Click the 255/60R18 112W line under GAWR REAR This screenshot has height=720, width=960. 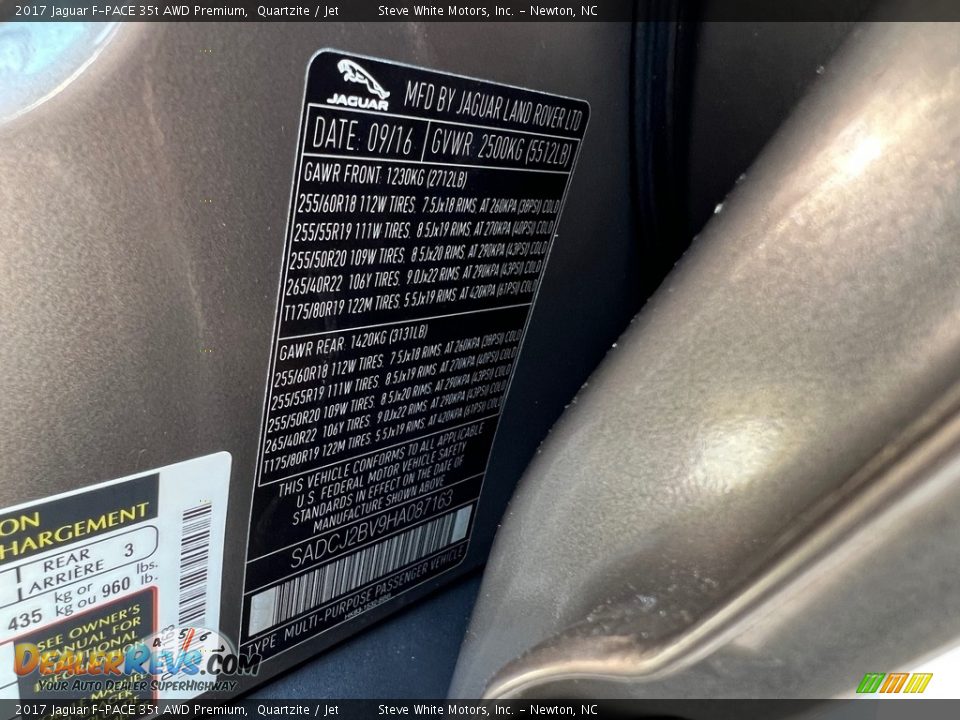click(x=397, y=360)
